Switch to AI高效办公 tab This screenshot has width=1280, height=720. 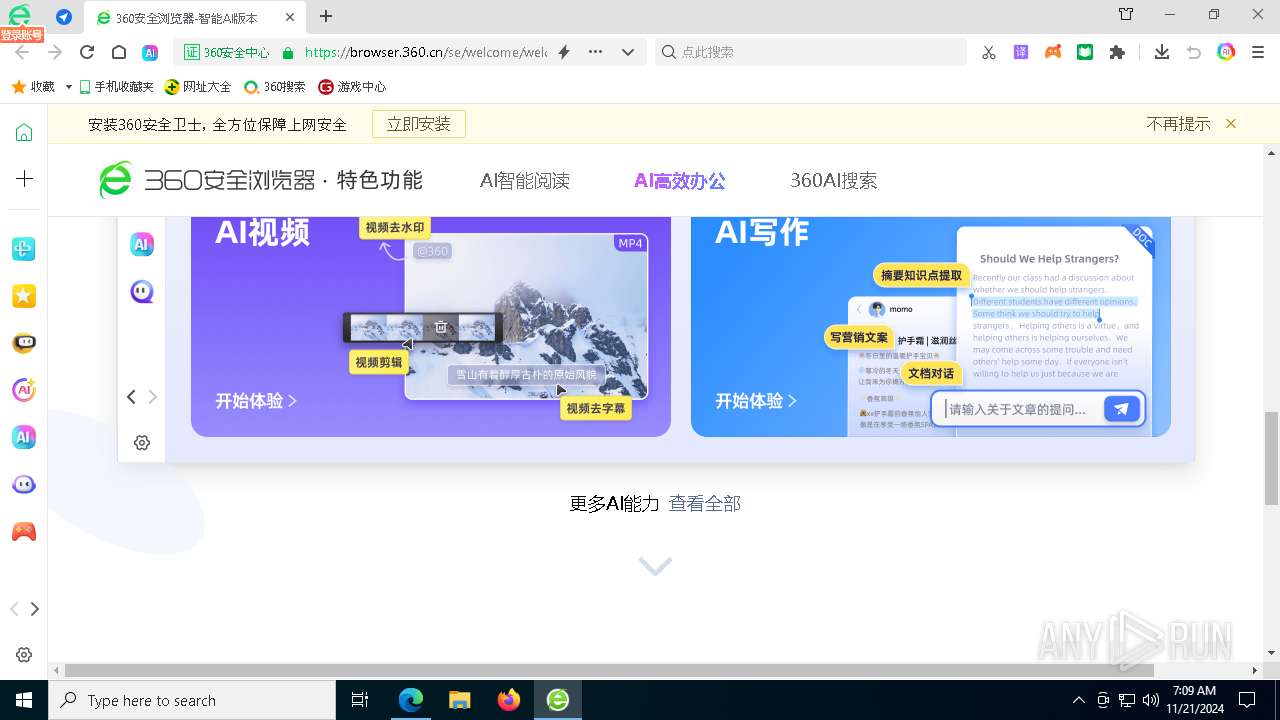coord(680,181)
